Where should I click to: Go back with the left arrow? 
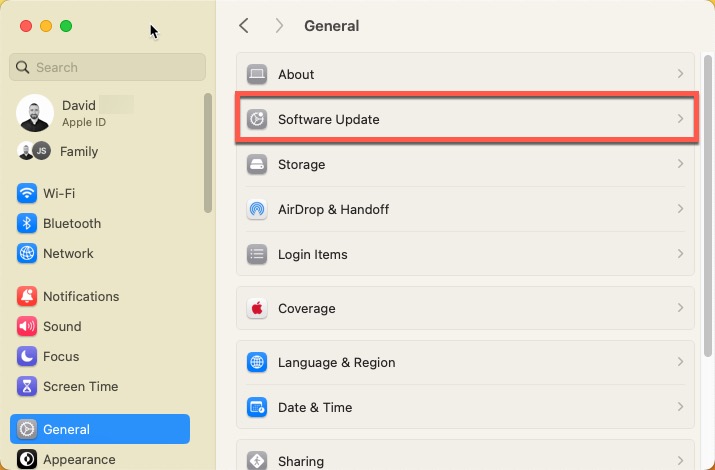[x=244, y=26]
